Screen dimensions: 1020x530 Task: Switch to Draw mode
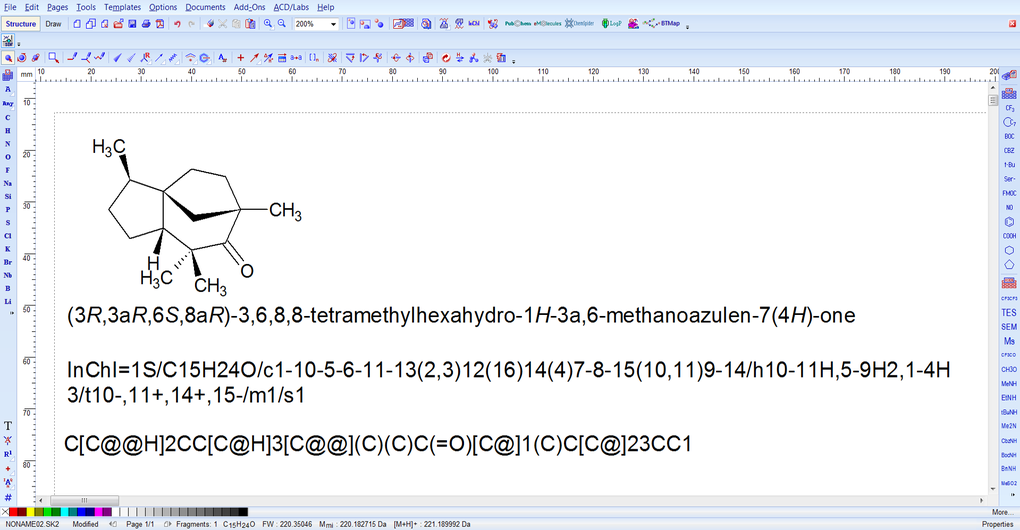click(53, 24)
